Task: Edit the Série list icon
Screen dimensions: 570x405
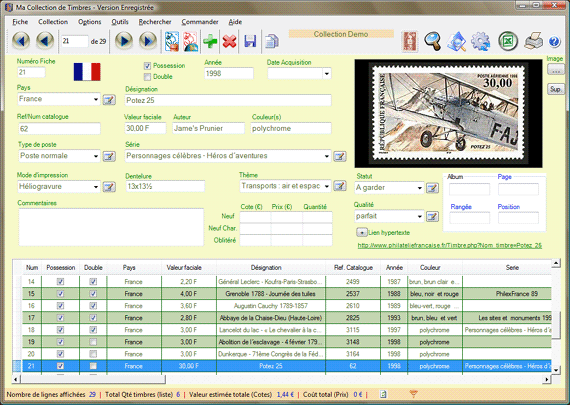Action: click(x=340, y=156)
